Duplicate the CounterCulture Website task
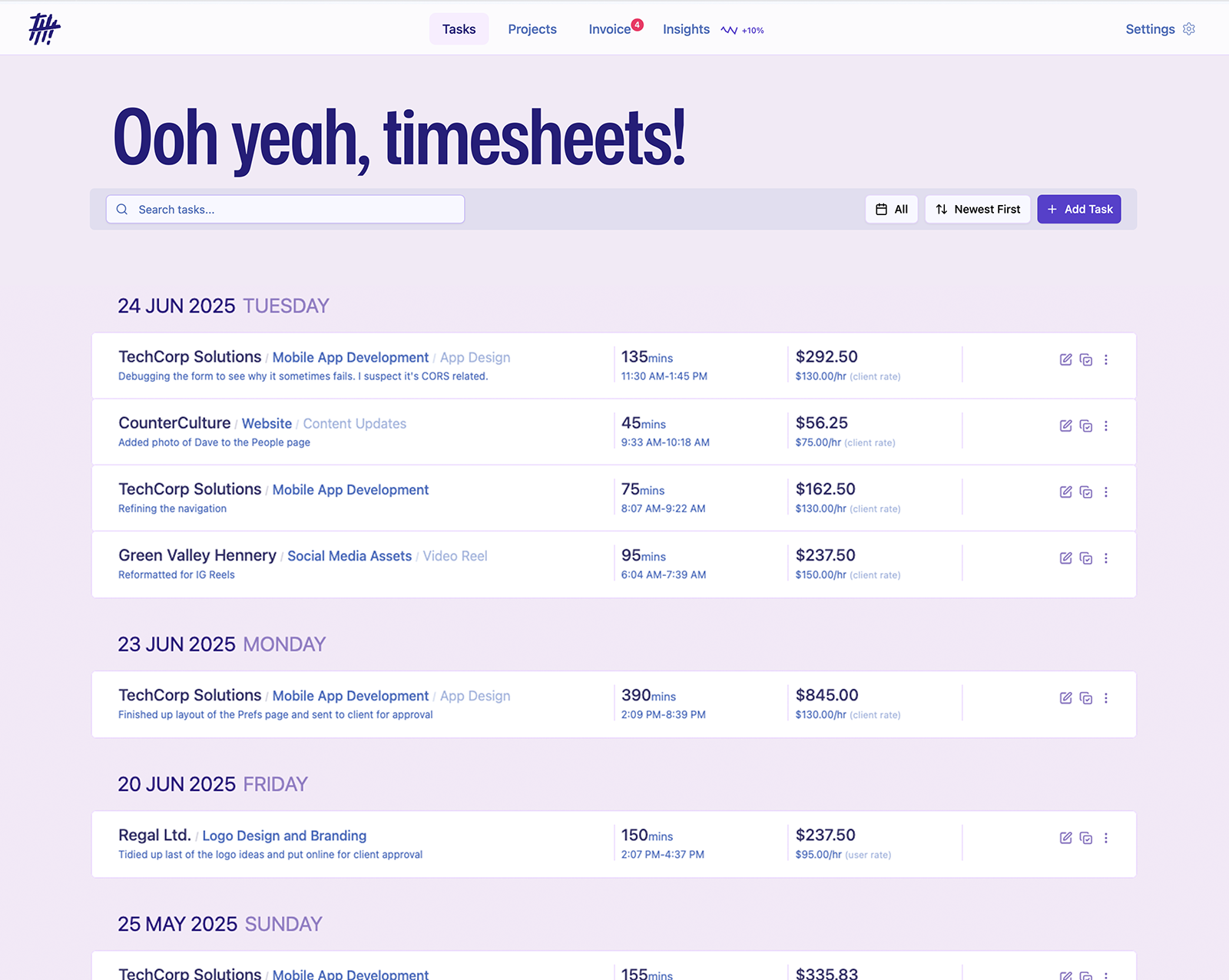 click(1085, 425)
